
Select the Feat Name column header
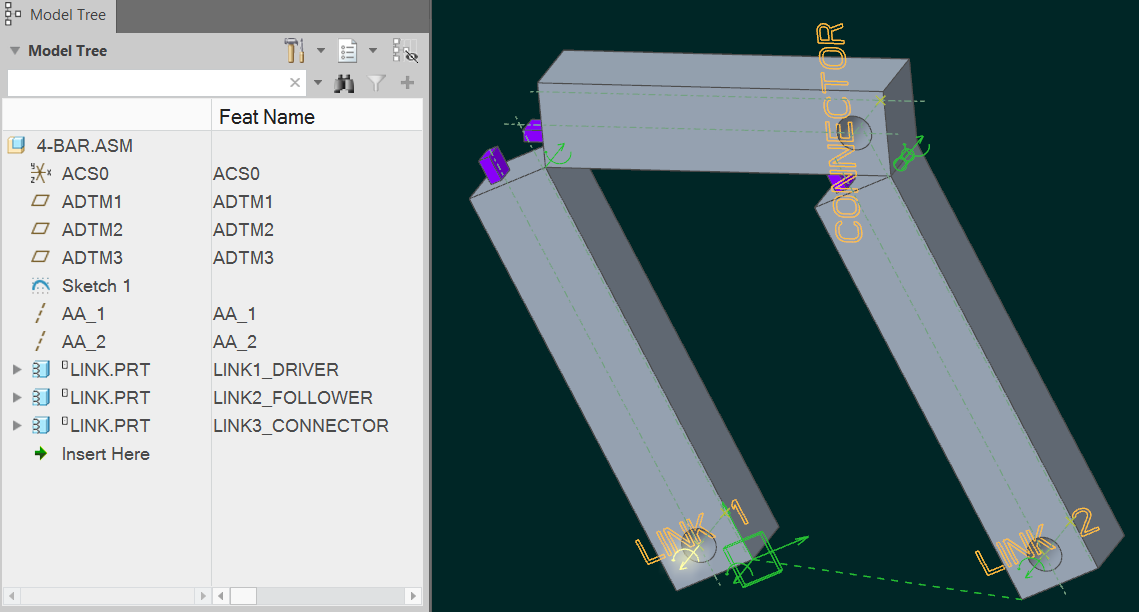click(x=265, y=116)
